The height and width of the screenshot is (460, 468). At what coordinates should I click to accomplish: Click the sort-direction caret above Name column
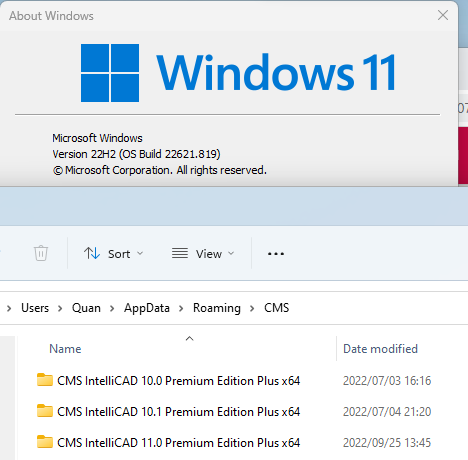(189, 339)
